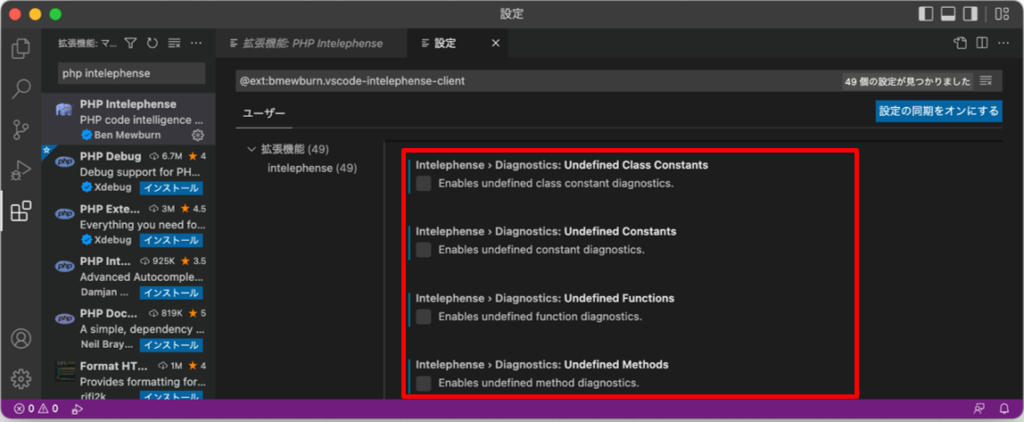Open customize layout icon

[x=1001, y=14]
